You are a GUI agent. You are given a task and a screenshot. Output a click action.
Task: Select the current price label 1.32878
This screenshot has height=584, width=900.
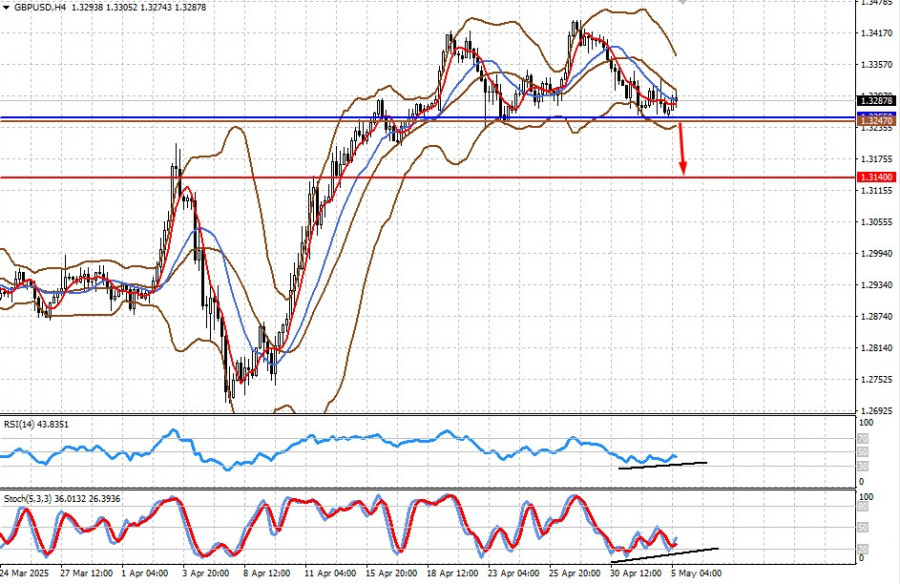875,101
